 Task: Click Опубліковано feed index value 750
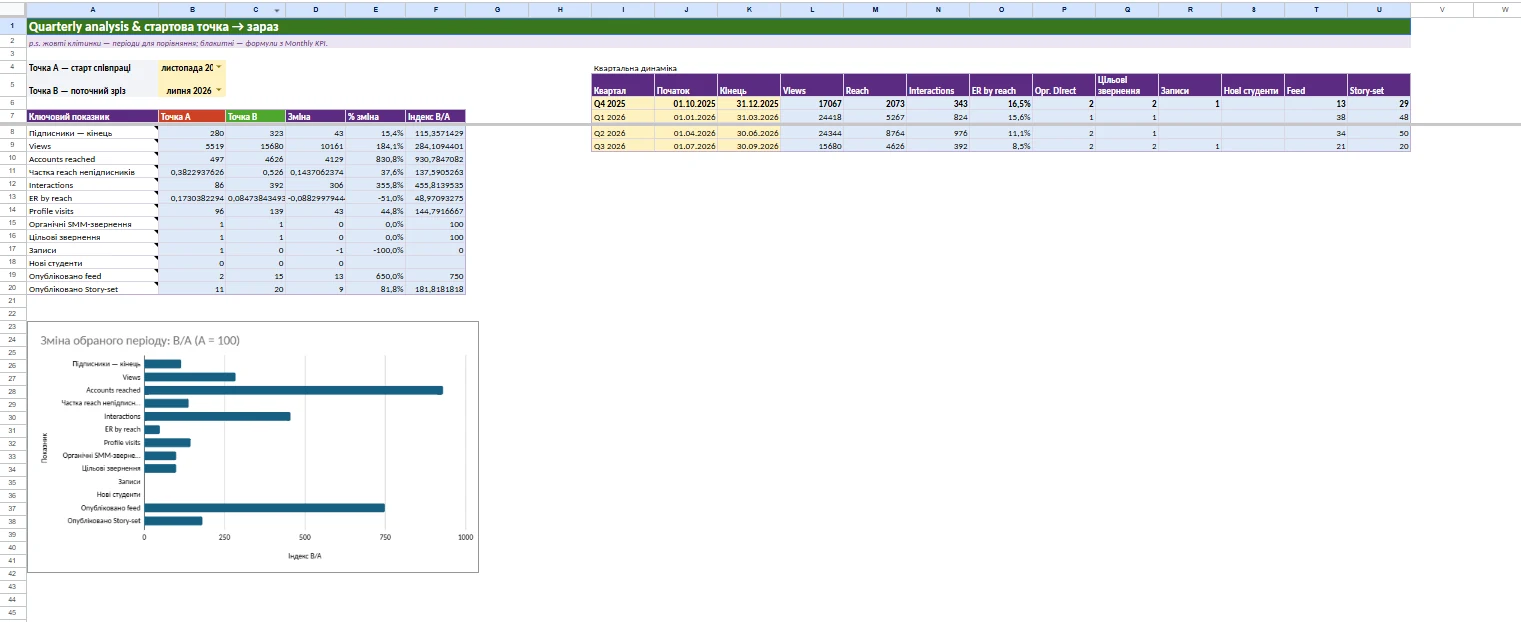pyautogui.click(x=435, y=275)
